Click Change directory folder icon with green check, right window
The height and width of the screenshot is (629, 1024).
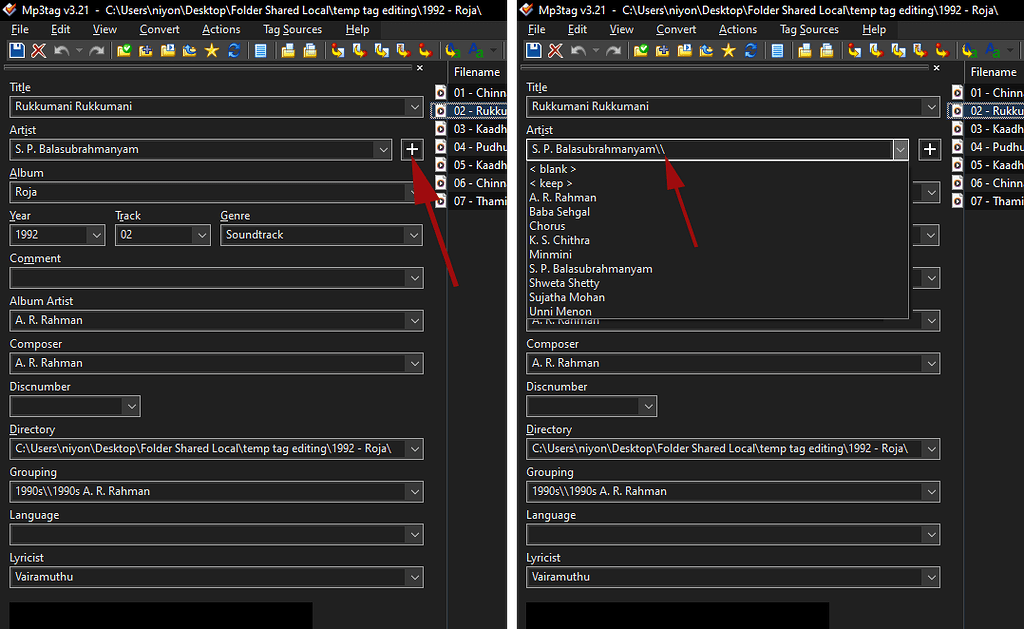(x=641, y=50)
